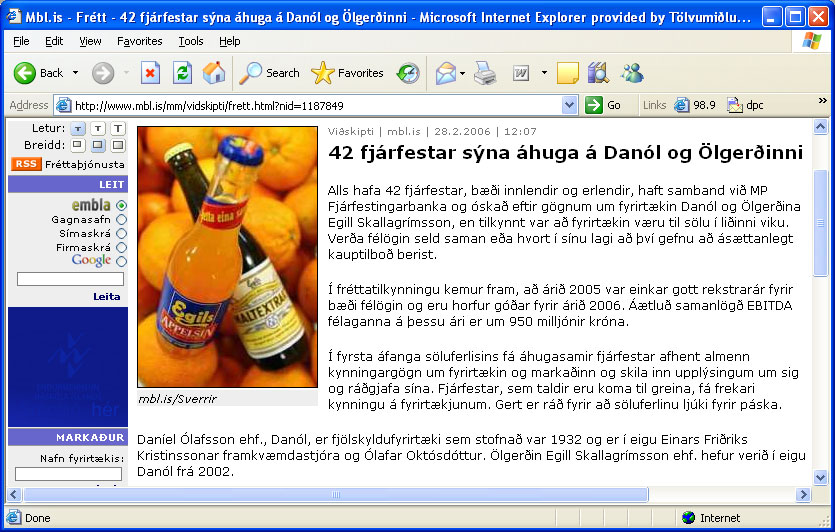
Task: Open the File menu
Action: [21, 41]
